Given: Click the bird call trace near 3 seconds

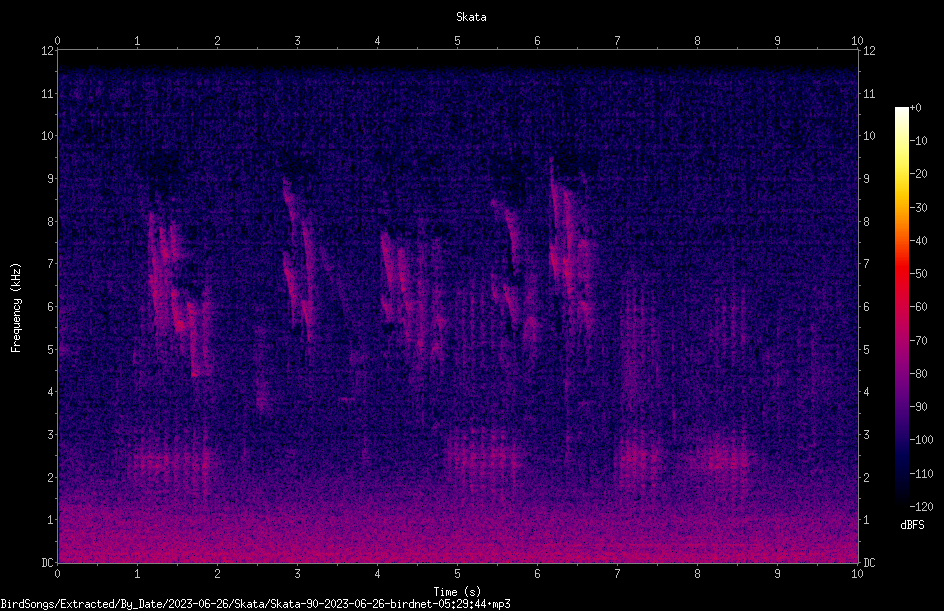Looking at the screenshot, I should coord(299,259).
